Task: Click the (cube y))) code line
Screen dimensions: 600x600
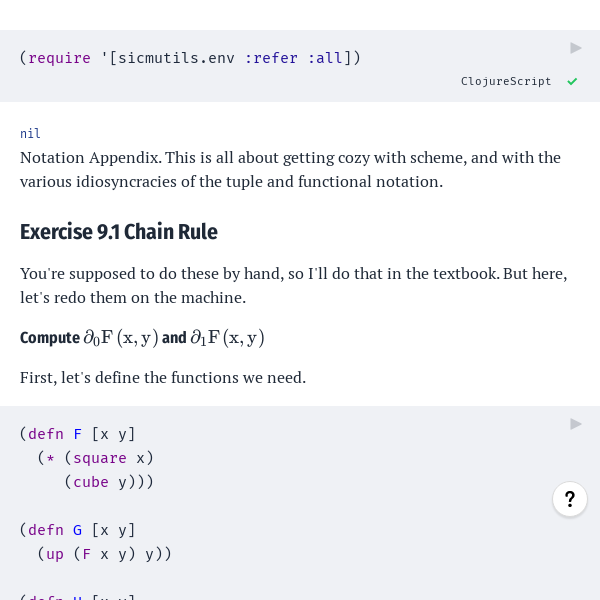Action: point(109,482)
